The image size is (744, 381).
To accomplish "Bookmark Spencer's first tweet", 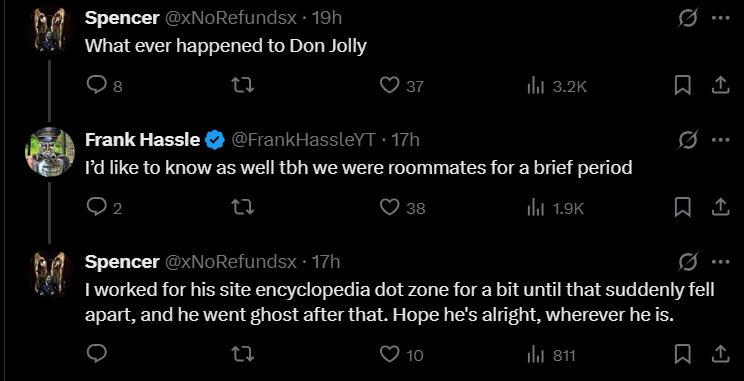I will [683, 86].
